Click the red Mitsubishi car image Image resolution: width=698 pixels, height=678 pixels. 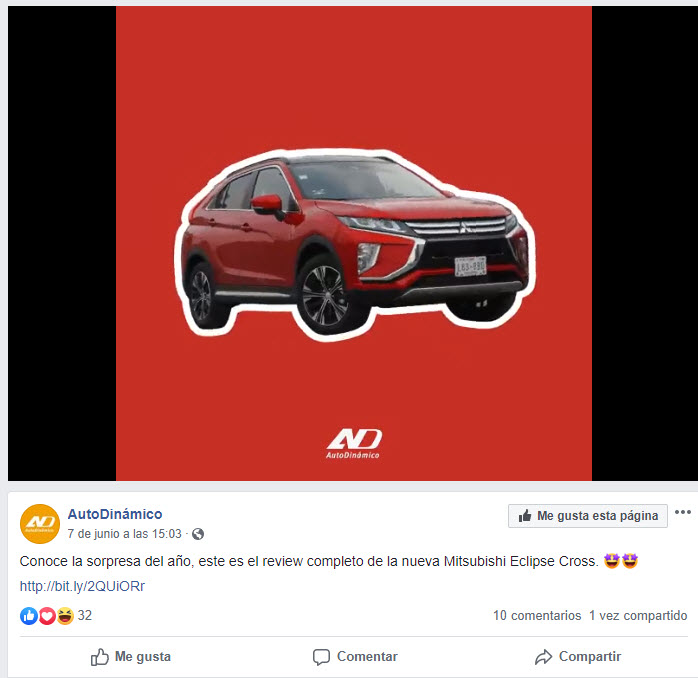tap(355, 245)
